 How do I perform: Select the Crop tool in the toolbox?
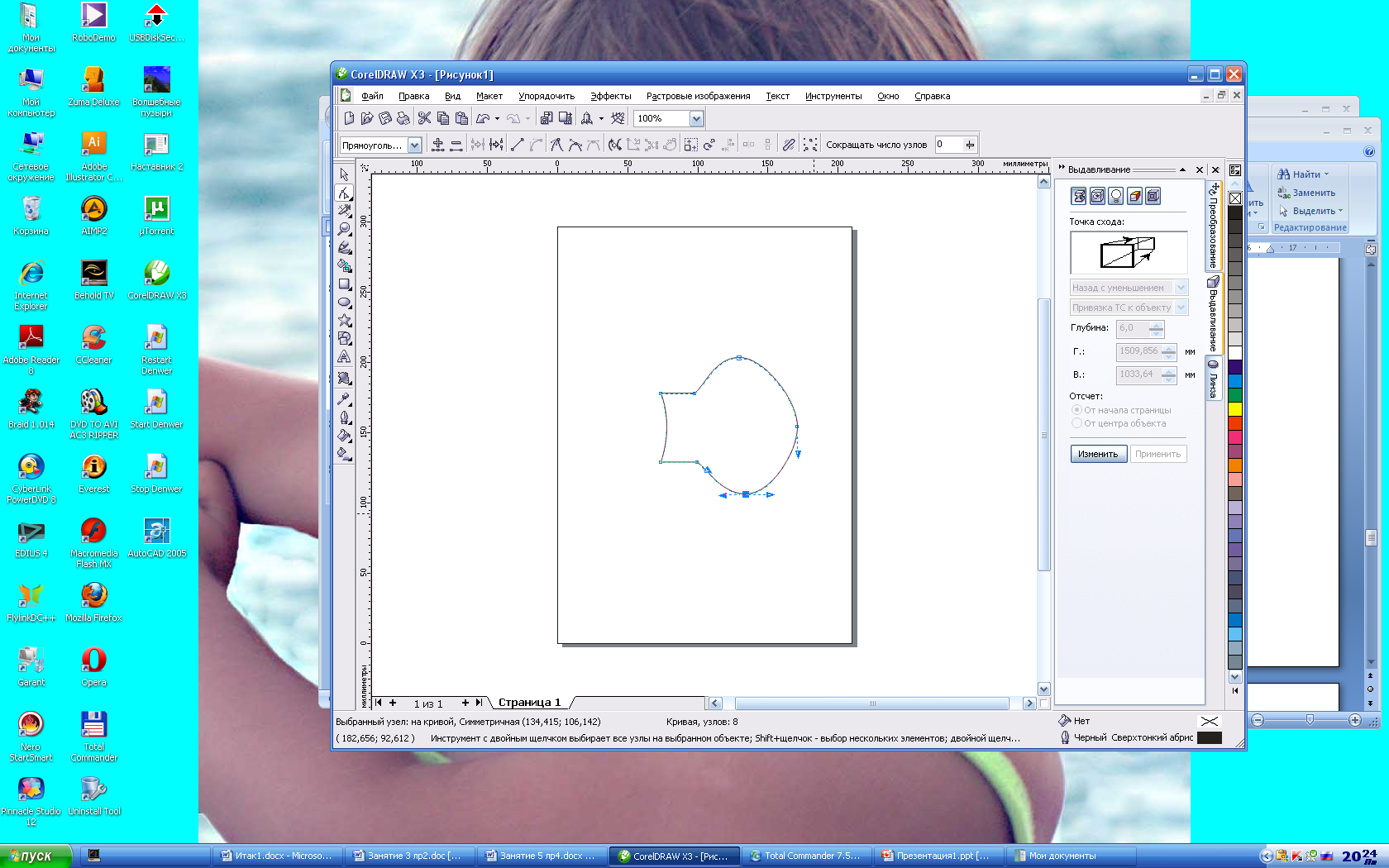coord(345,211)
